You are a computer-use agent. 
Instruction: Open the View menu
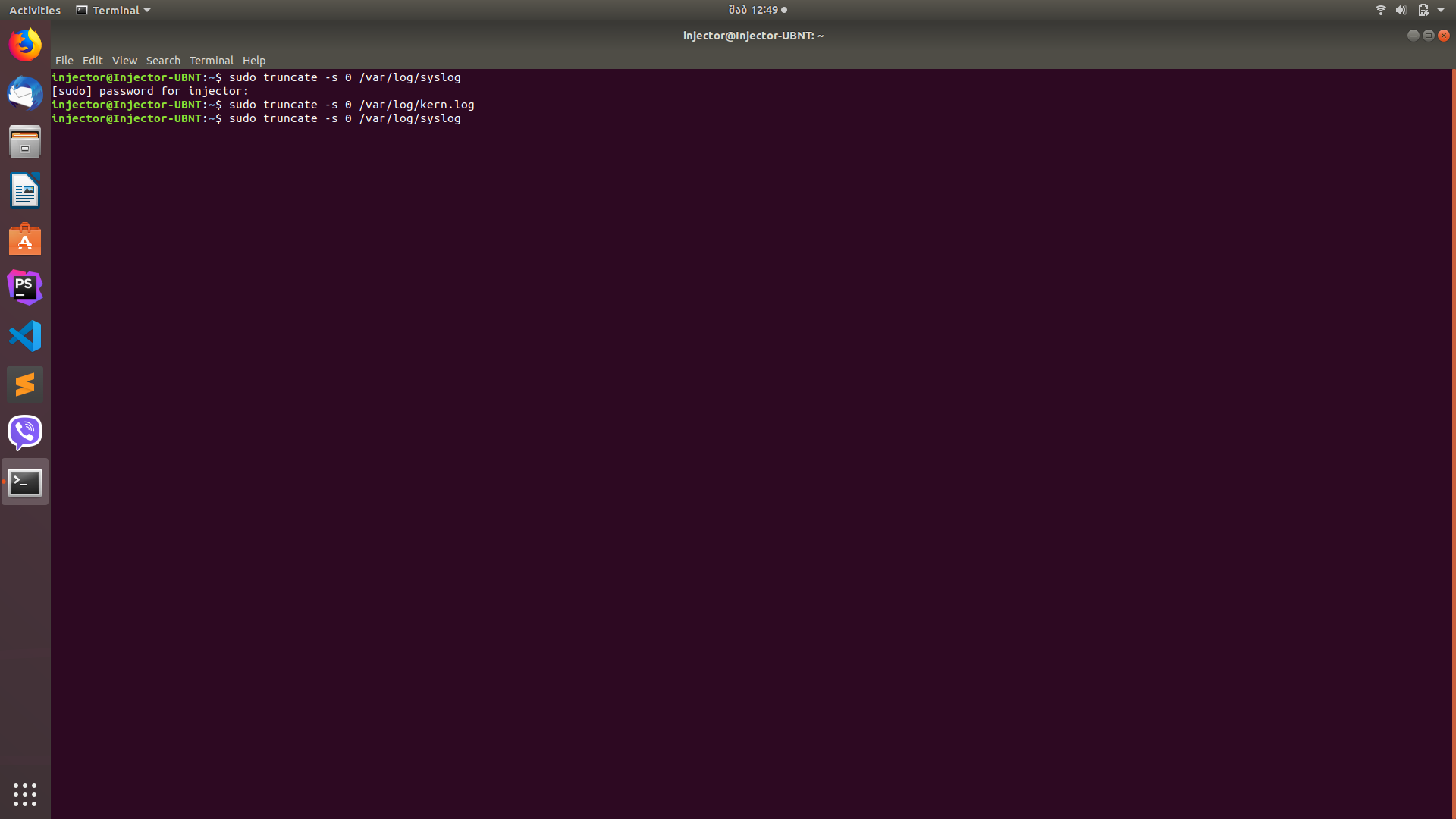coord(124,61)
